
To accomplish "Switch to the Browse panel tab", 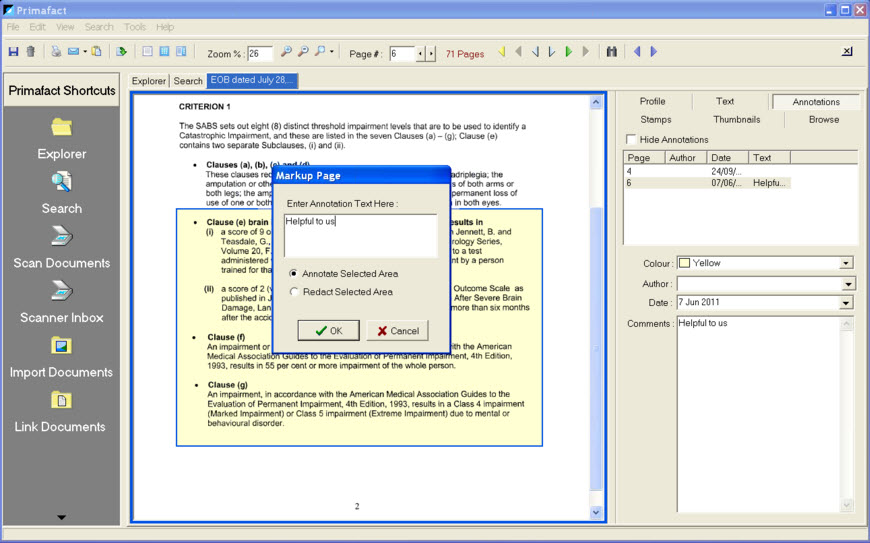I will click(824, 120).
